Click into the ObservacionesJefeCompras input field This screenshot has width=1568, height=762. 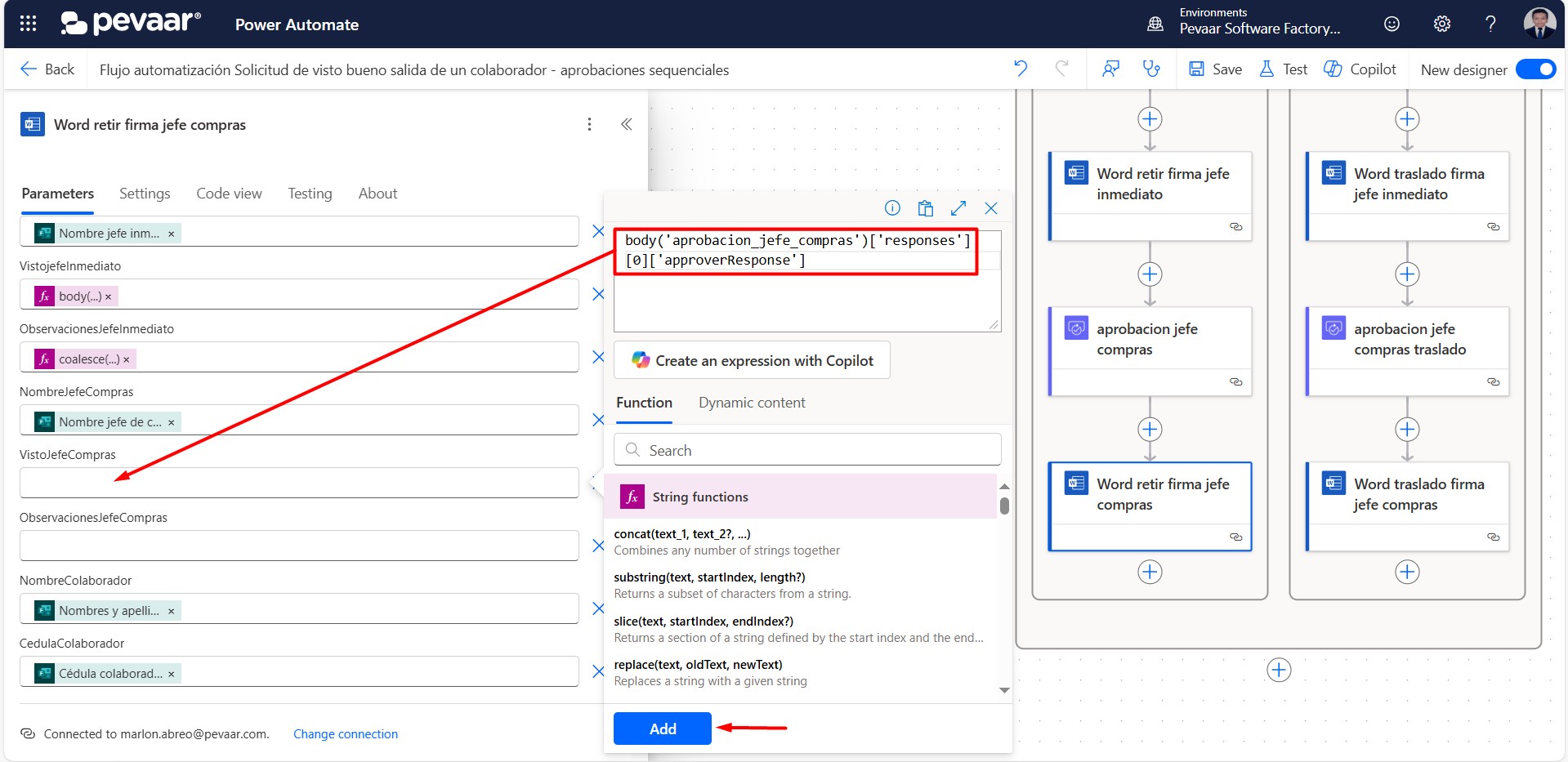pyautogui.click(x=299, y=546)
